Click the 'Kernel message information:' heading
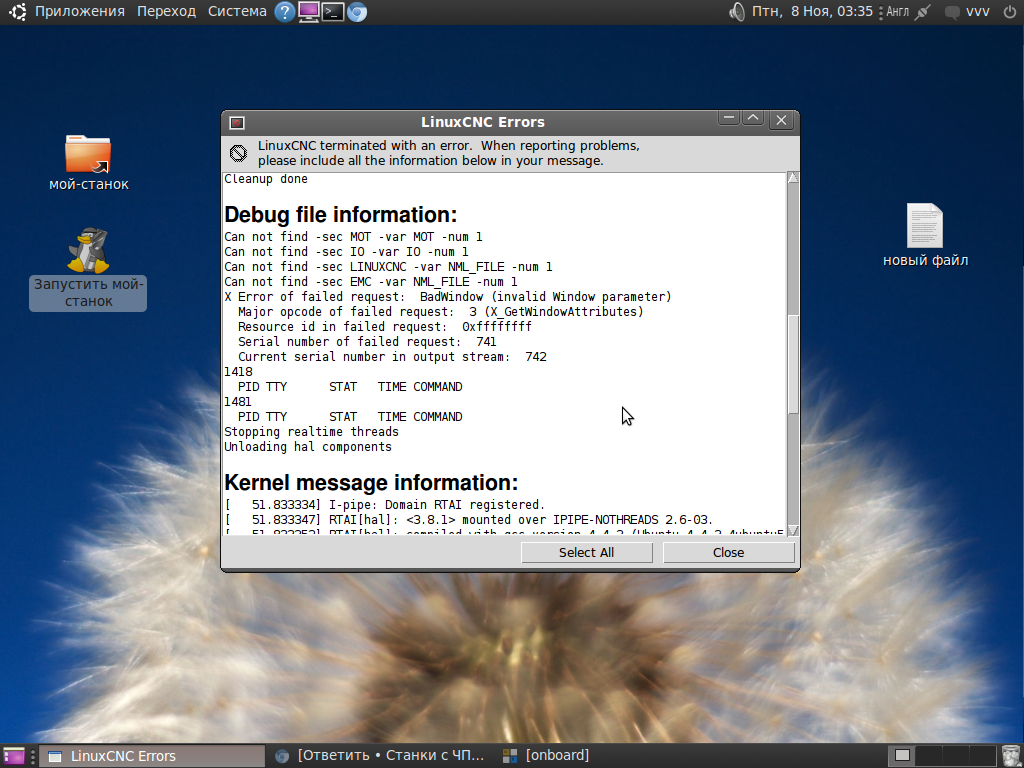1024x768 pixels. (x=371, y=483)
